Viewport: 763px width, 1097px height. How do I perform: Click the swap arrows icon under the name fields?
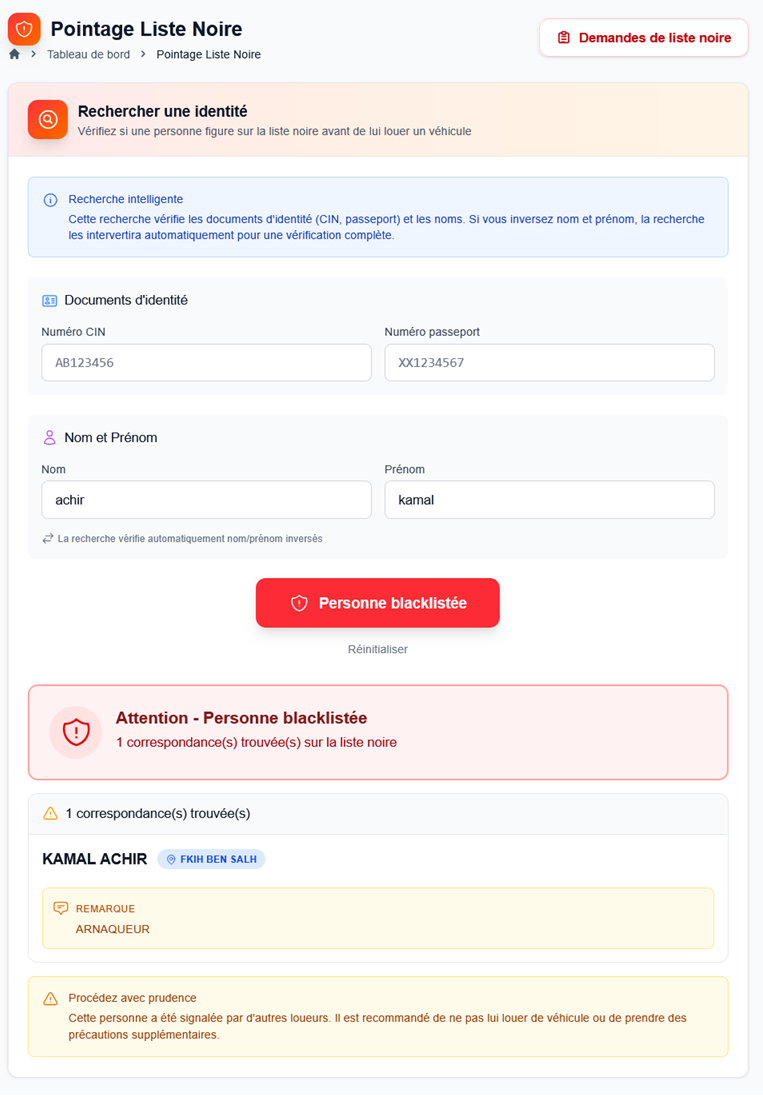coord(47,537)
